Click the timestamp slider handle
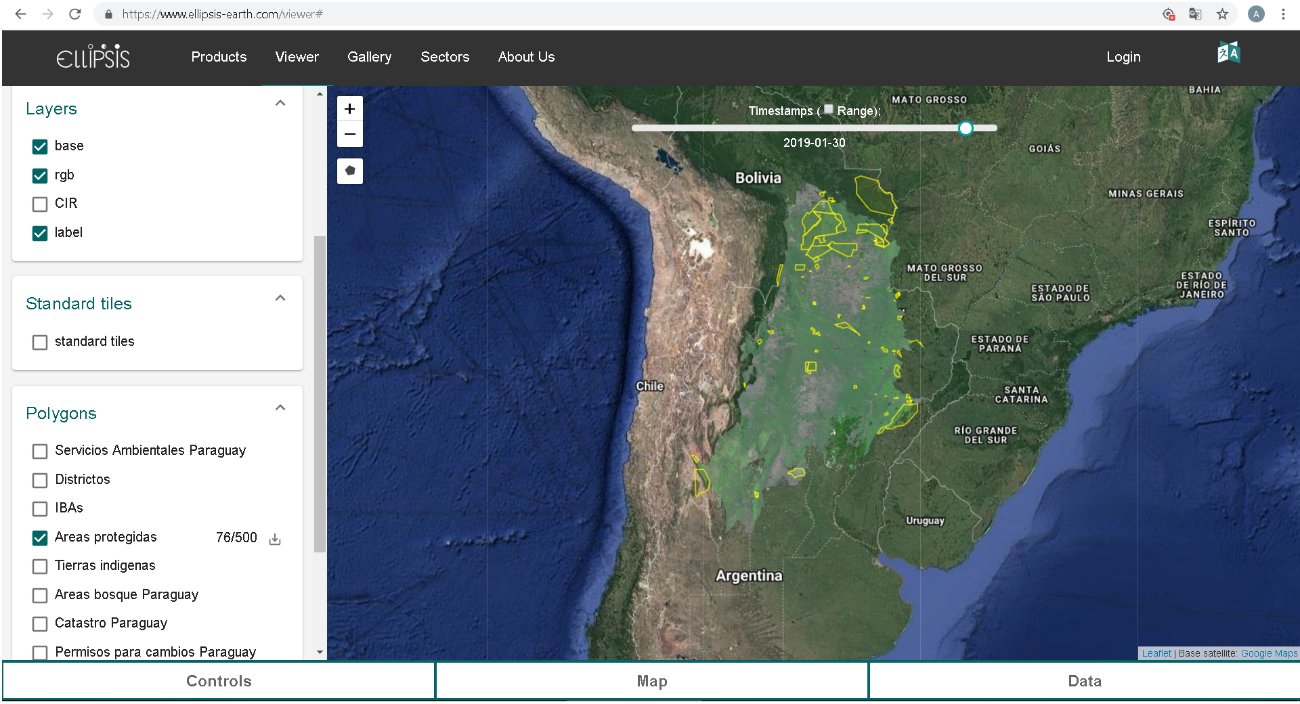Screen dimensions: 1300x704 tap(965, 128)
